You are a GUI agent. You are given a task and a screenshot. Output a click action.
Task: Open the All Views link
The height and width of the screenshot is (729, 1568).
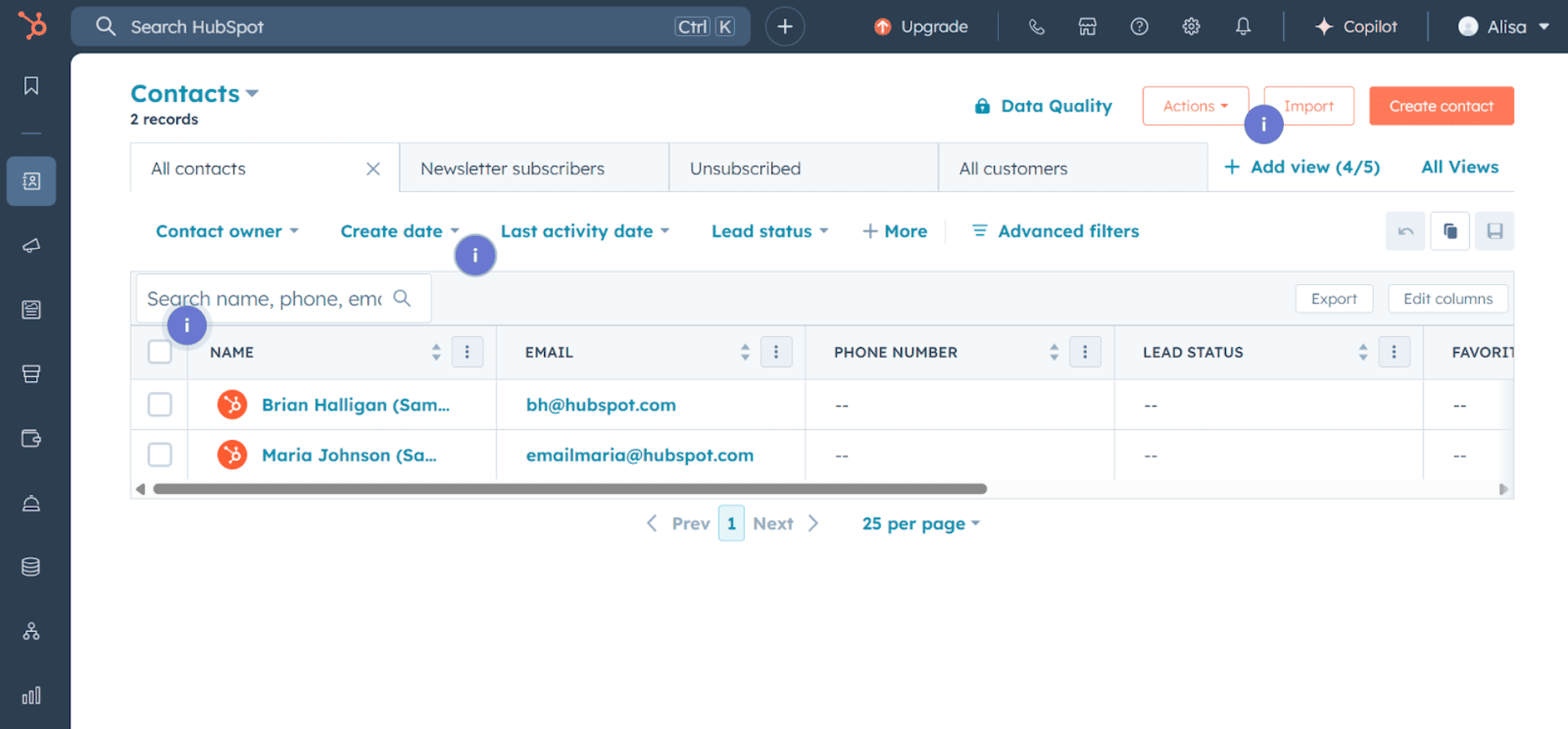pyautogui.click(x=1460, y=167)
